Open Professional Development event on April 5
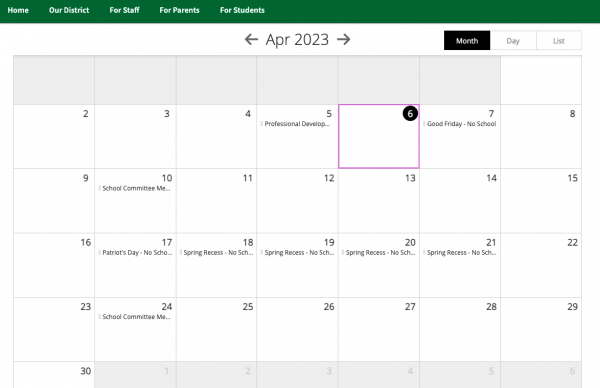The width and height of the screenshot is (600, 388). [296, 124]
